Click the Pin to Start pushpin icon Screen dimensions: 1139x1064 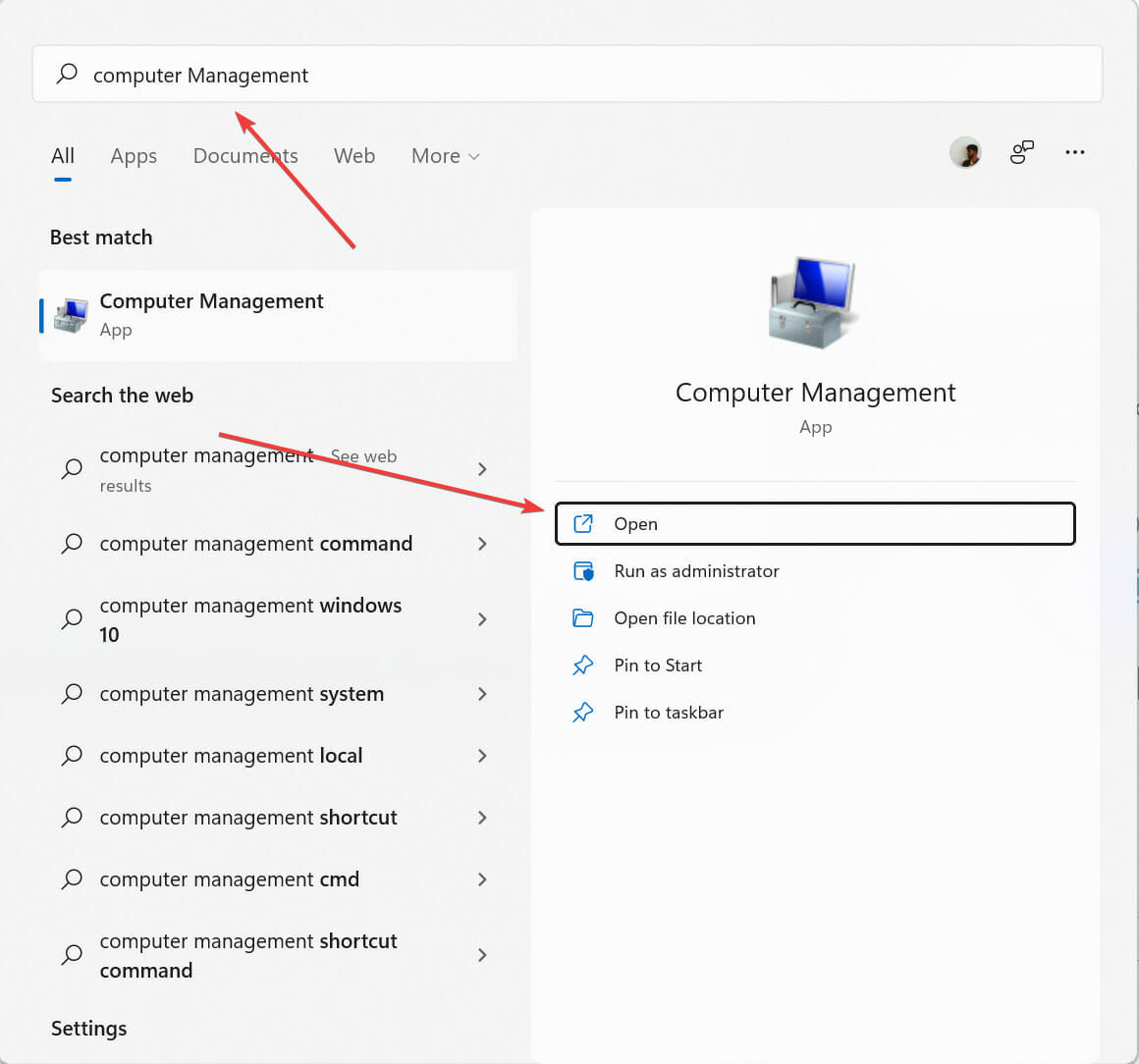(583, 665)
